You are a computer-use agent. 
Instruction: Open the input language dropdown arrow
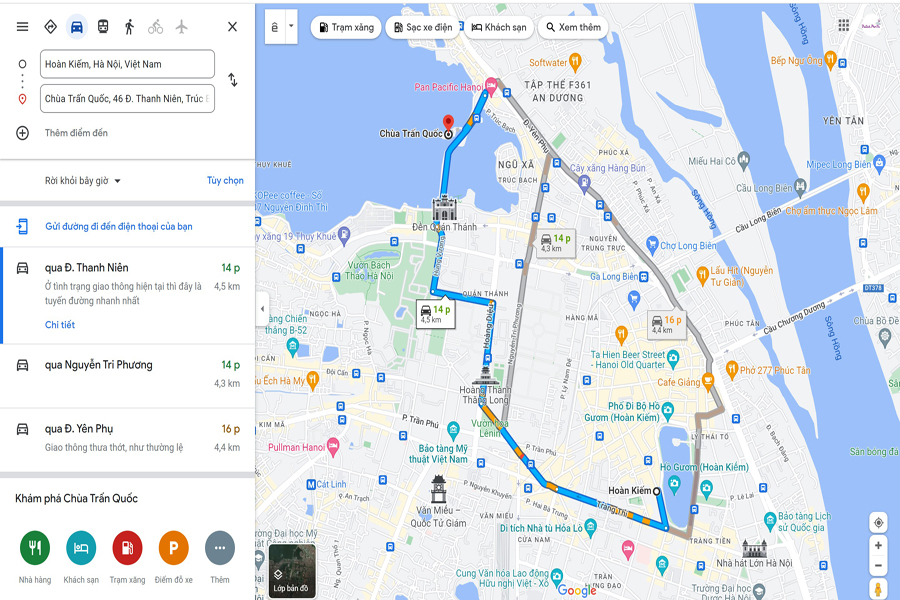pyautogui.click(x=291, y=26)
